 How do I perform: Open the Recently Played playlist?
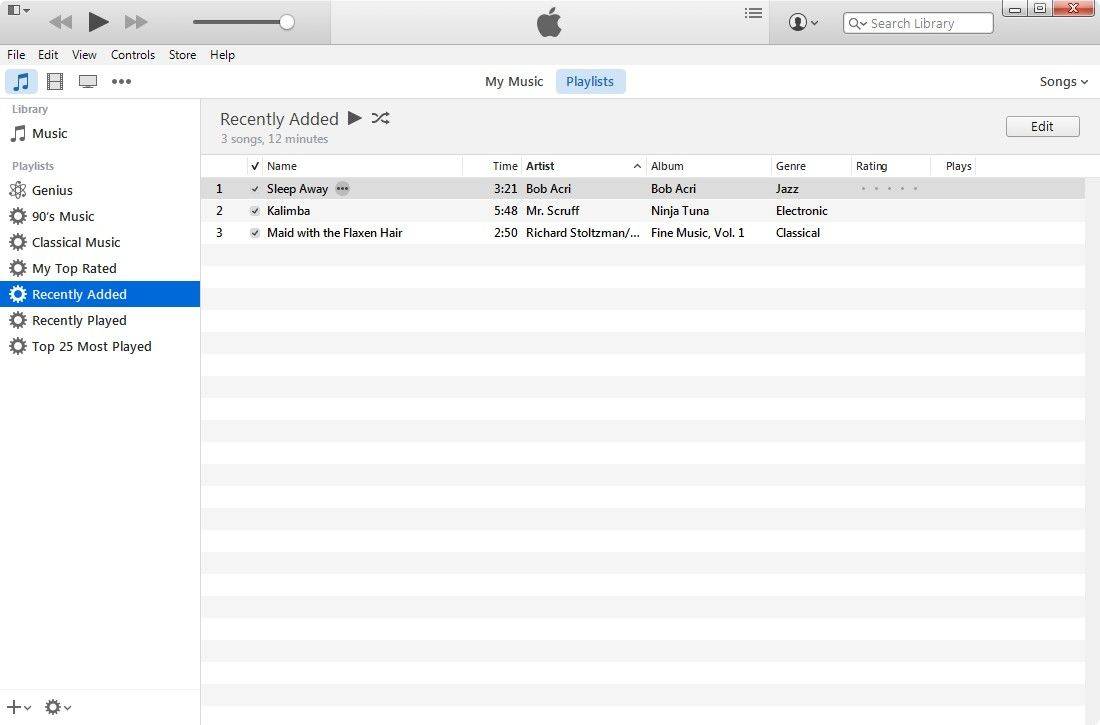[100, 320]
